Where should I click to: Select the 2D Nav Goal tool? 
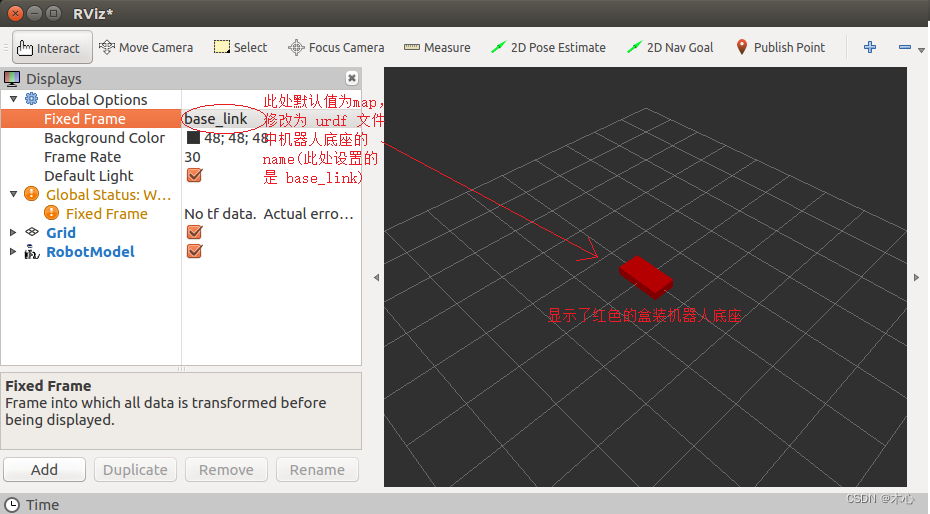point(670,47)
